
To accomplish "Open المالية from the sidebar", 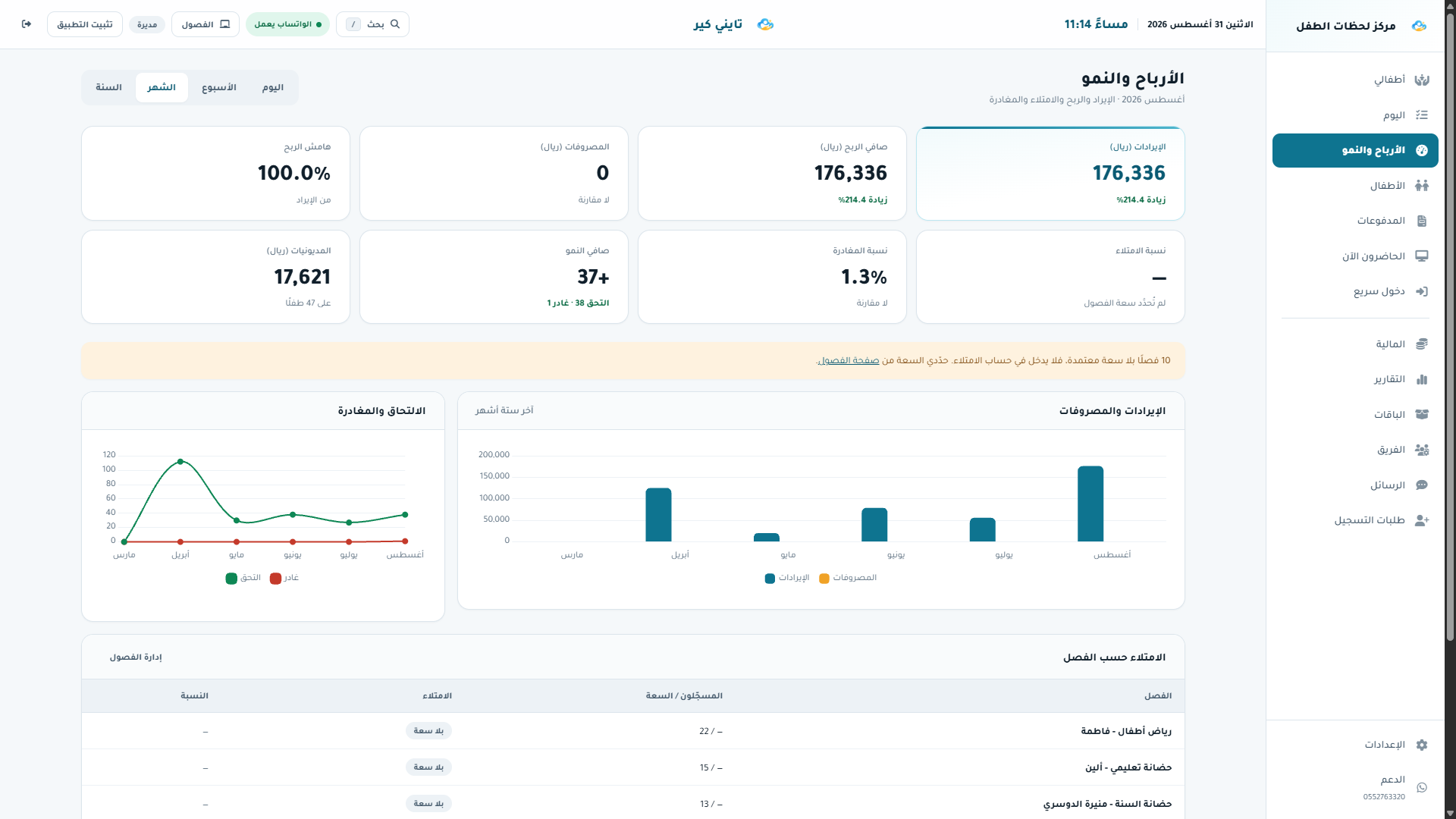I will [x=1355, y=344].
